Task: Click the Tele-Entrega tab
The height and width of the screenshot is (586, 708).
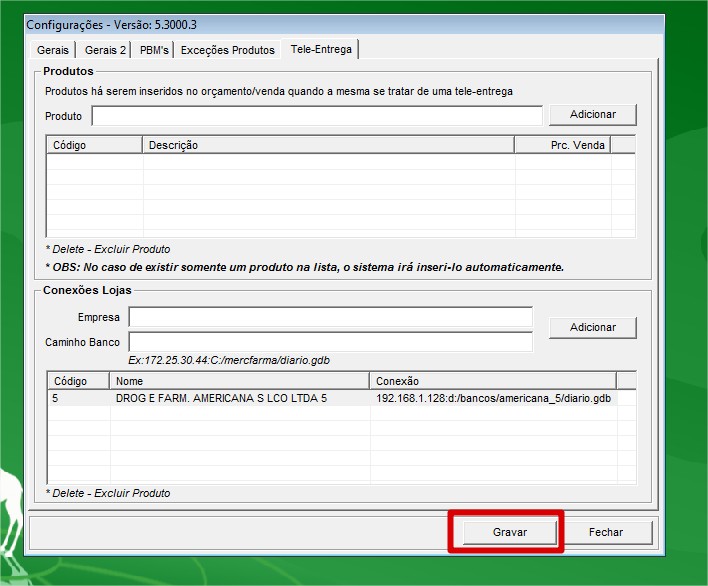Action: 319,49
